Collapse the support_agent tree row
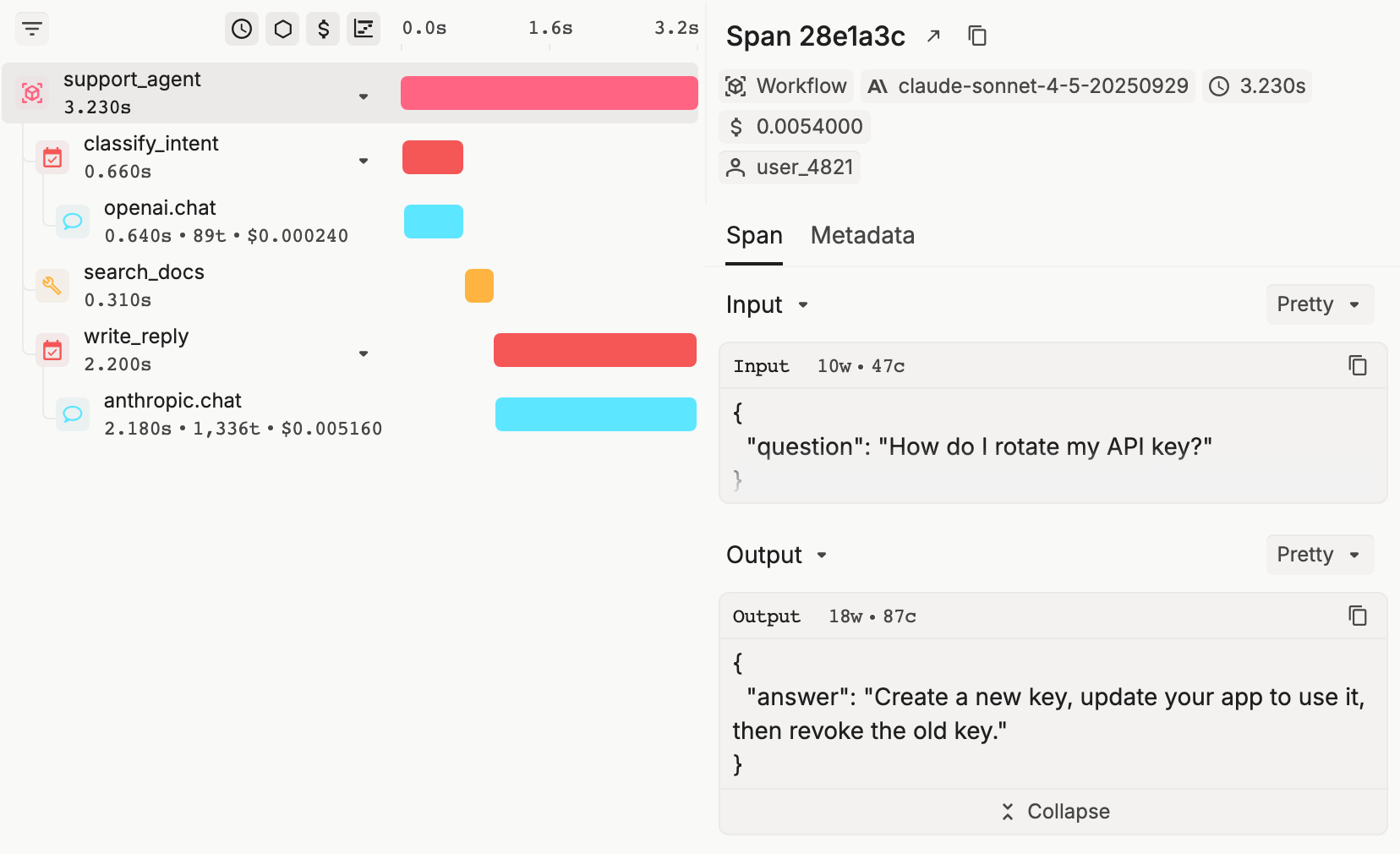The height and width of the screenshot is (854, 1400). pyautogui.click(x=364, y=96)
